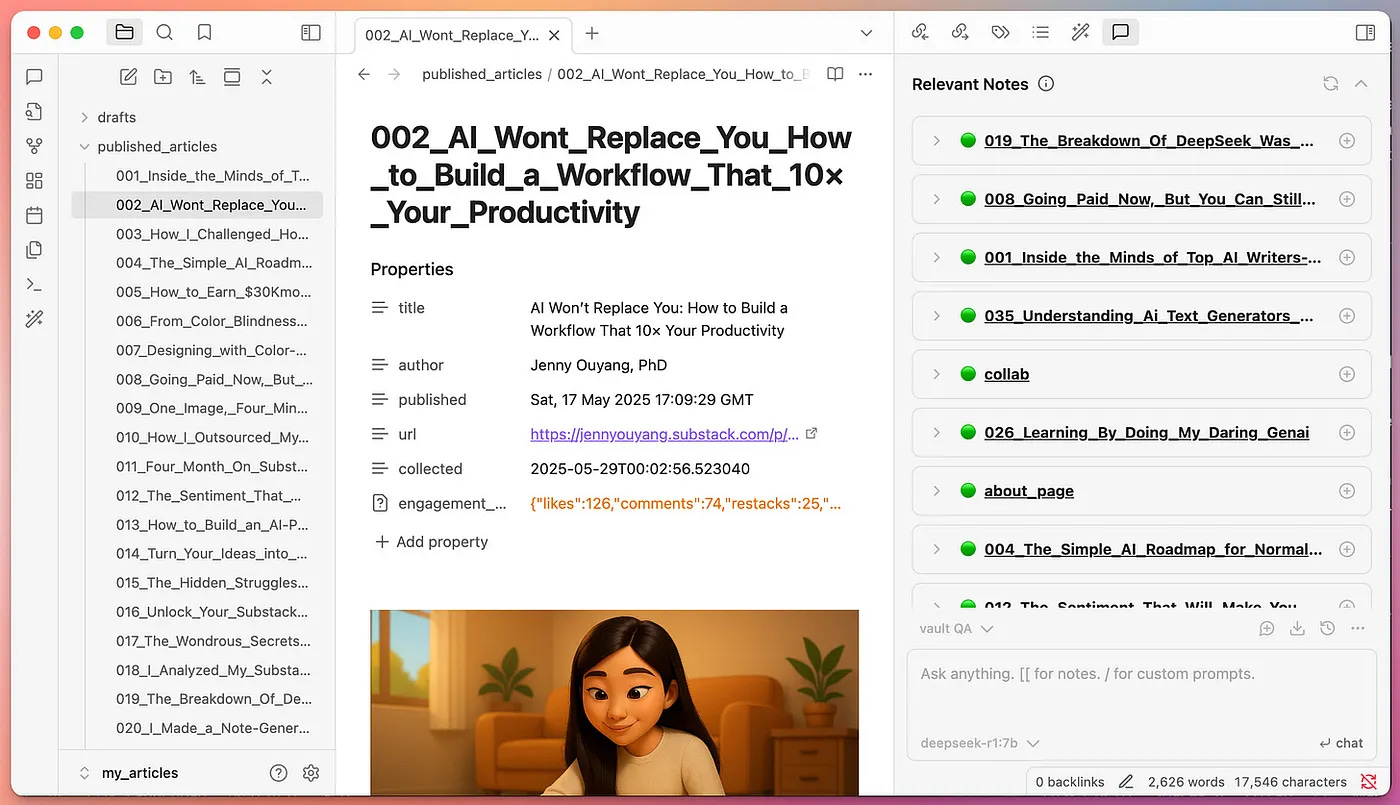Open note more options ellipsis

[x=866, y=74]
